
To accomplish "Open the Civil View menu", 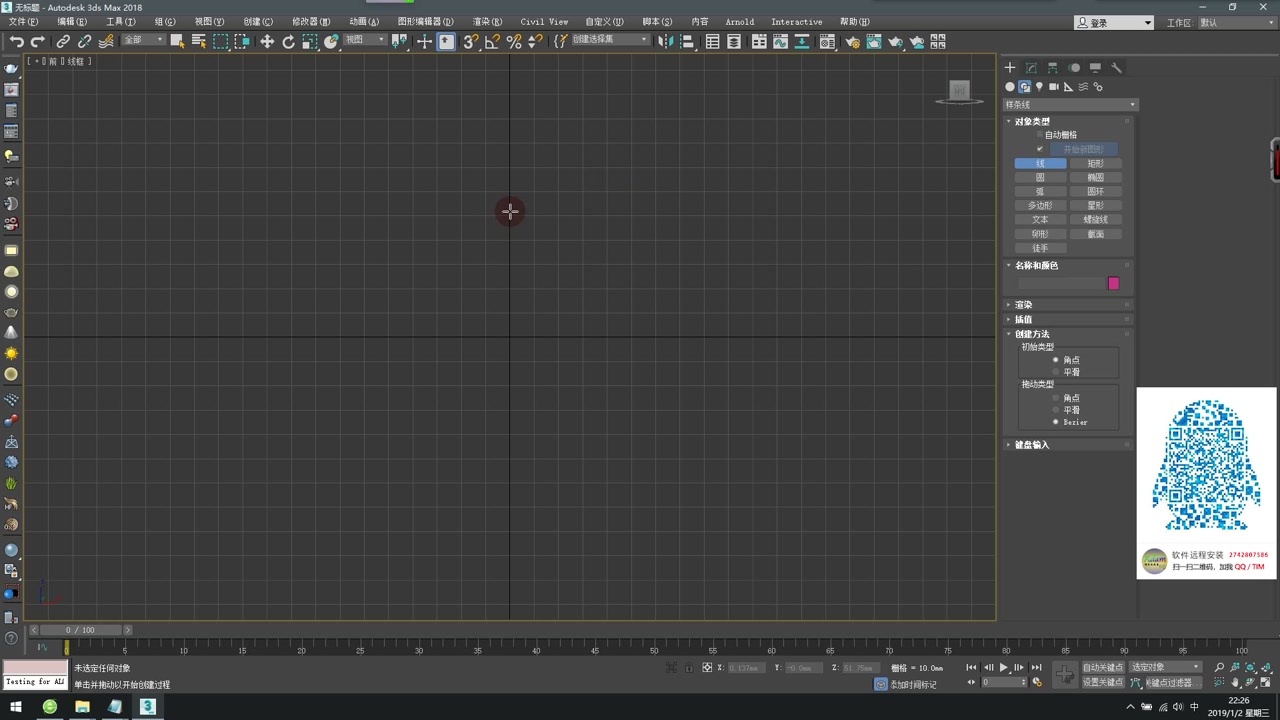I will click(544, 22).
